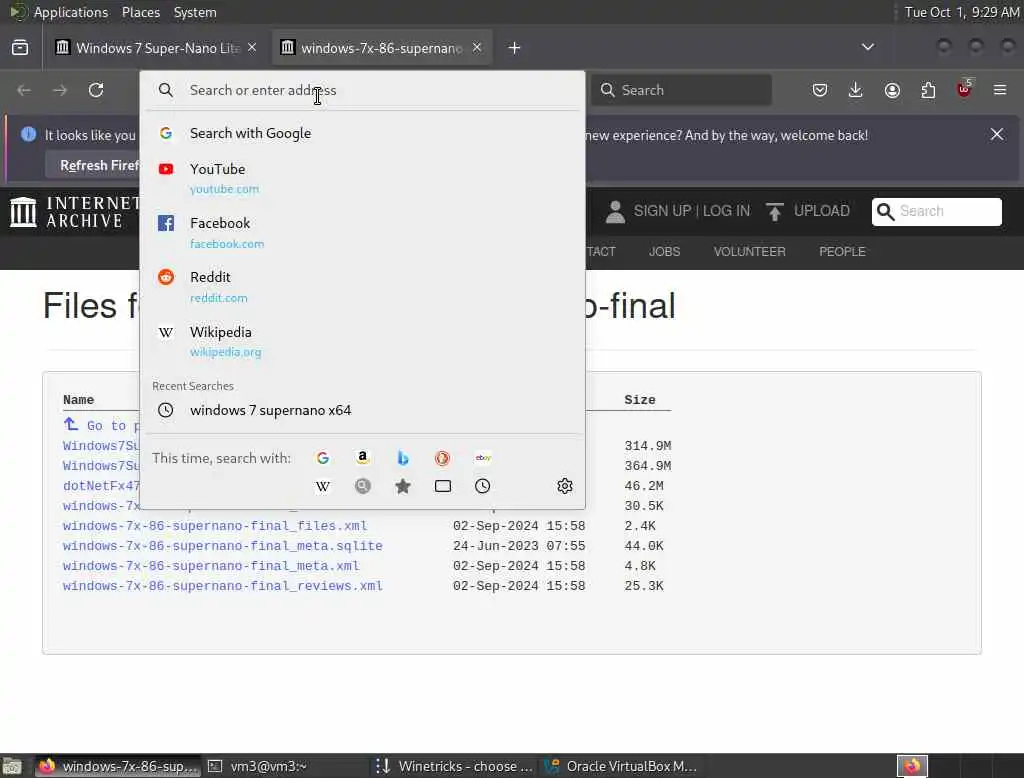Viewport: 1024px width, 778px height.
Task: Open the Downloads panel
Action: [856, 90]
